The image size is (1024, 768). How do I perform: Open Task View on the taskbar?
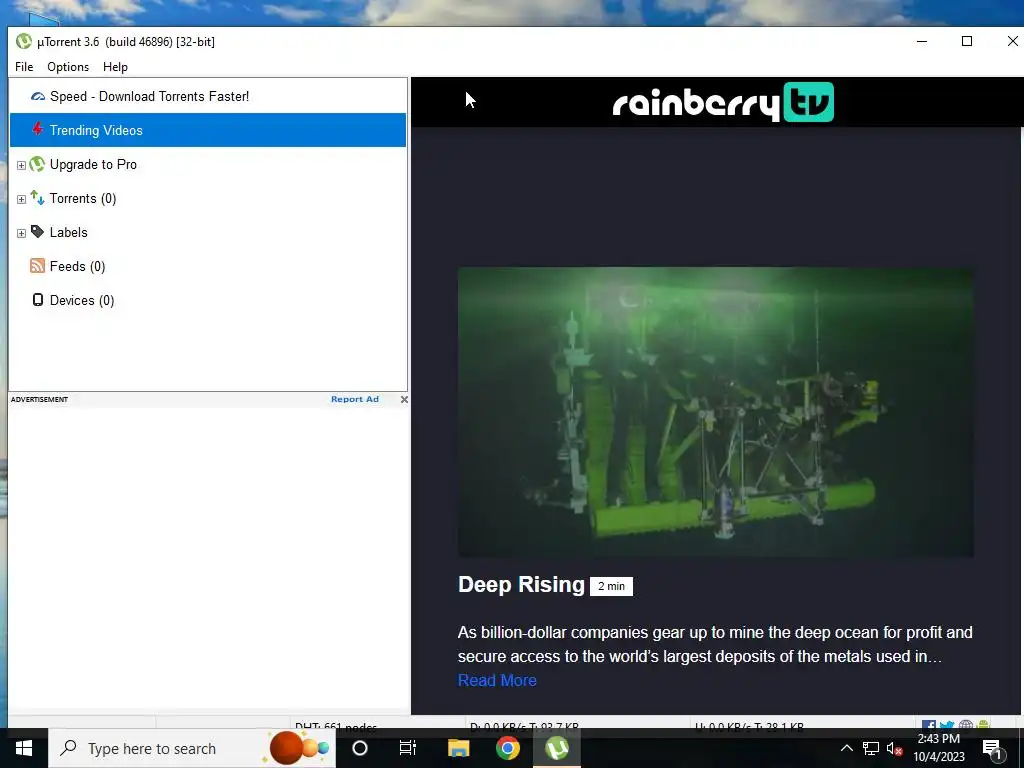(x=408, y=748)
